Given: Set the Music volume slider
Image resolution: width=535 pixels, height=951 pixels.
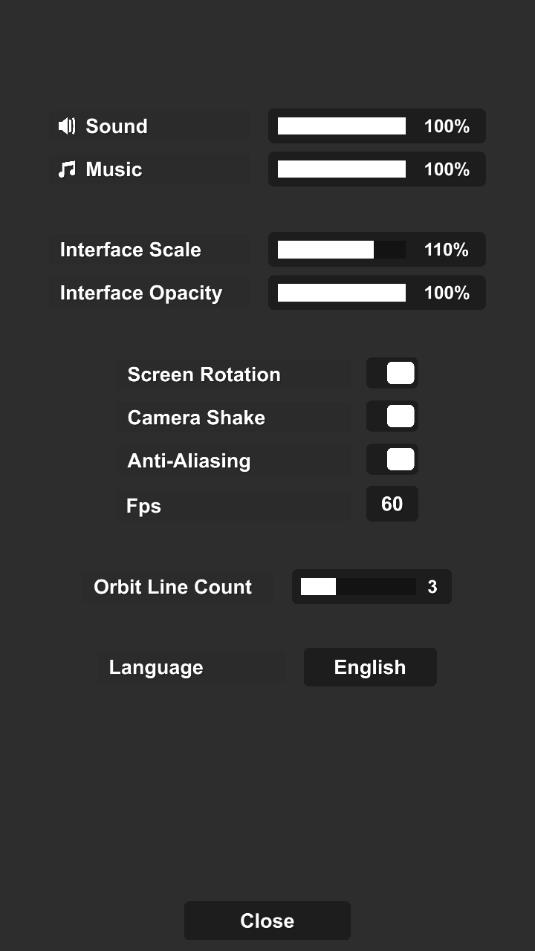Looking at the screenshot, I should [342, 169].
